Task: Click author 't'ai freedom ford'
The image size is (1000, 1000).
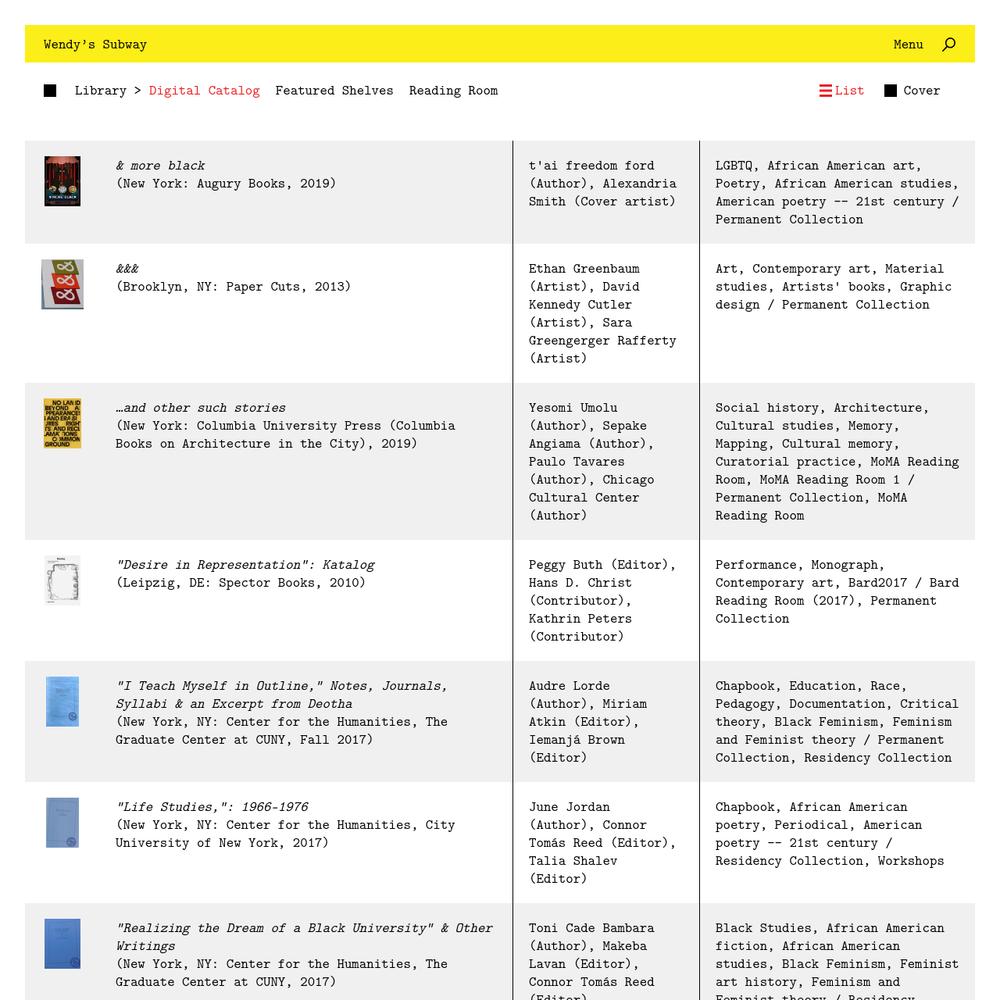Action: click(591, 166)
